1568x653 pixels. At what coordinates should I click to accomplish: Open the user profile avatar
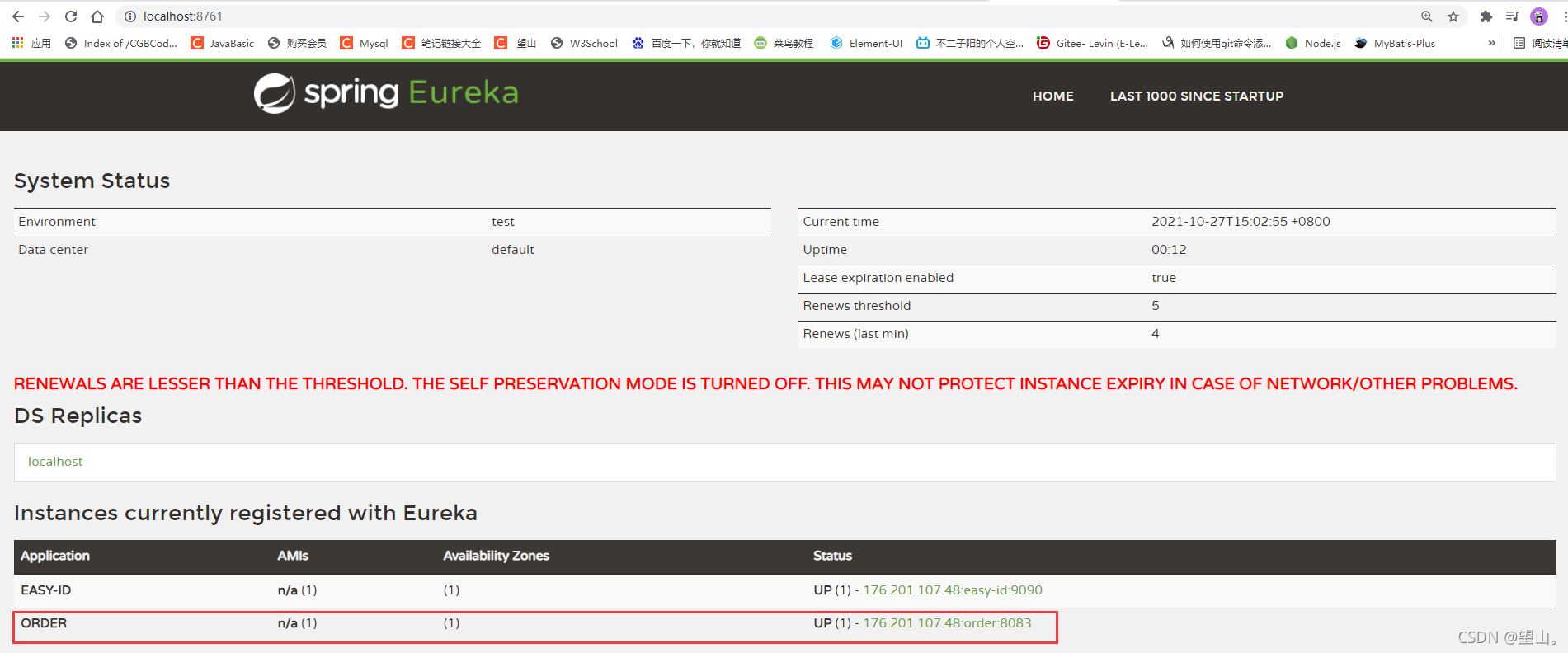coord(1539,16)
